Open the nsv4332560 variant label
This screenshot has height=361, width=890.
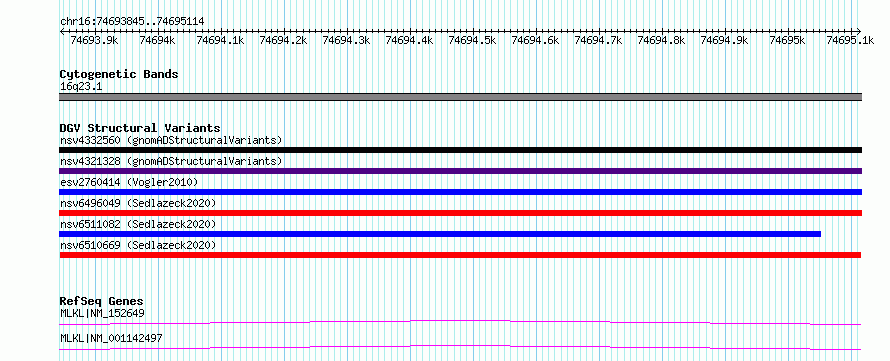tap(171, 140)
